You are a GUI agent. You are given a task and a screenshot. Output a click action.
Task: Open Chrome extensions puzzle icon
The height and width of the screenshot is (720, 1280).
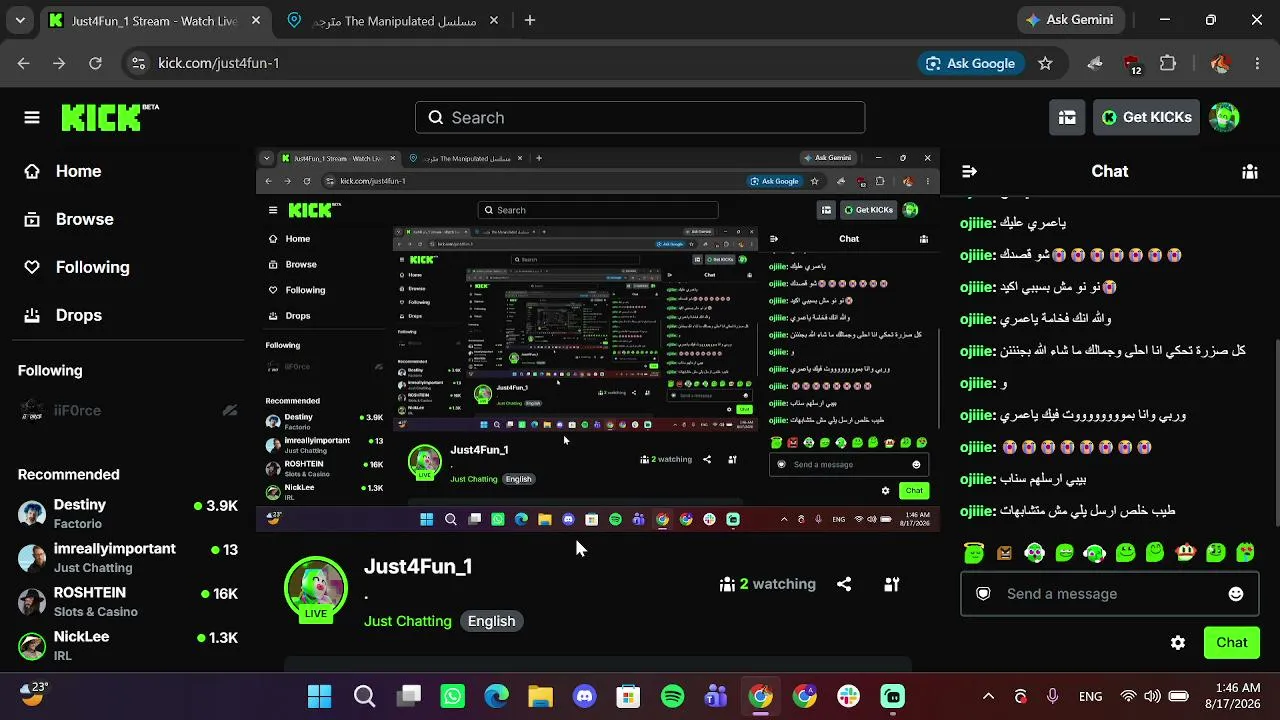1168,63
